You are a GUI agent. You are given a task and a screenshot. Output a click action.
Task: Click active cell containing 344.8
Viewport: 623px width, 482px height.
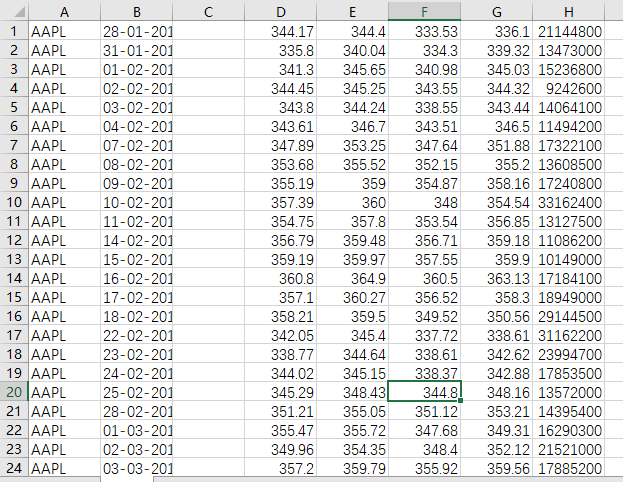pyautogui.click(x=424, y=392)
